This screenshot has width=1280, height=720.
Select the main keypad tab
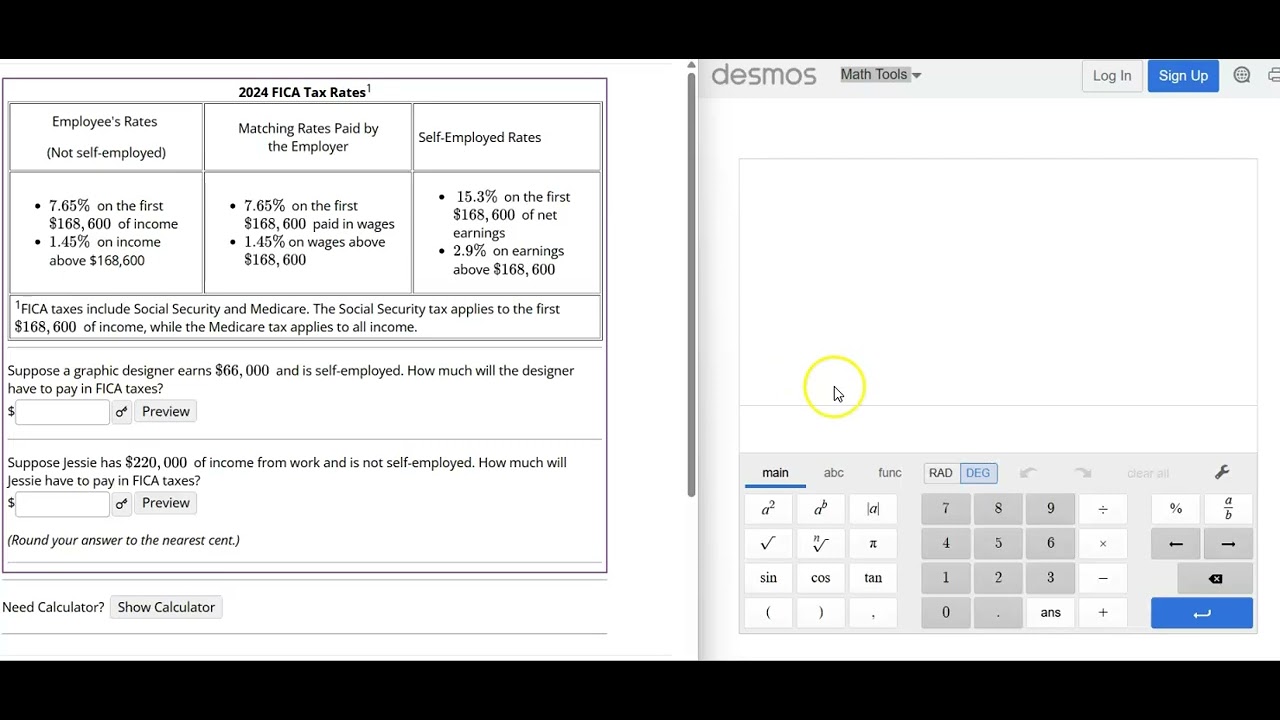click(x=775, y=473)
